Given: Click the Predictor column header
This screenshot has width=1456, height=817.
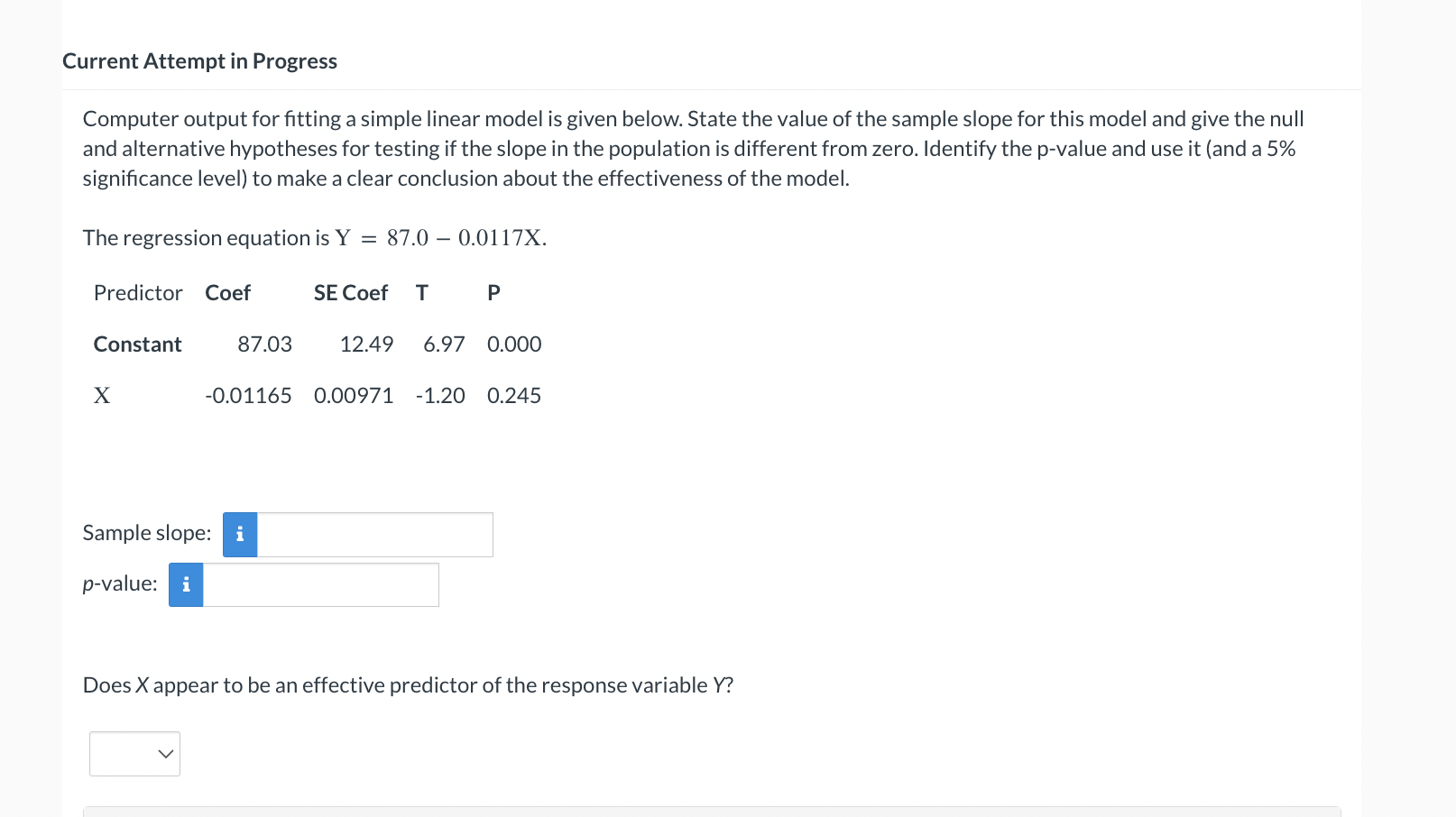Looking at the screenshot, I should [x=138, y=293].
